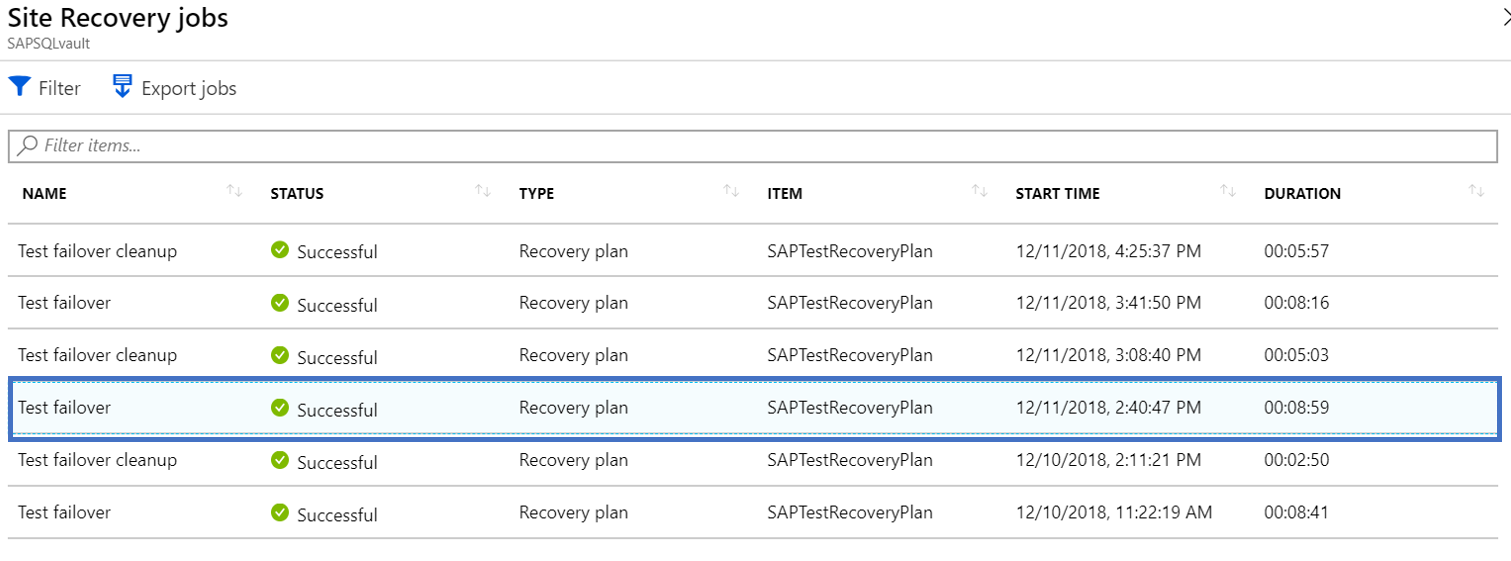Screen dimensions: 1511x561
Task: Click the Export jobs download icon
Action: tap(123, 86)
